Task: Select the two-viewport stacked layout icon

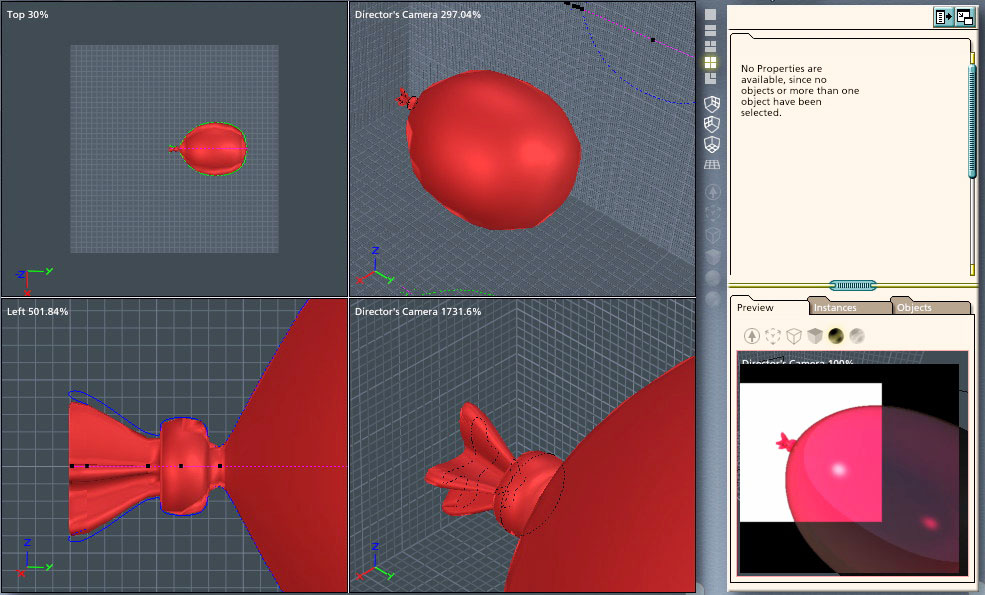Action: [711, 31]
